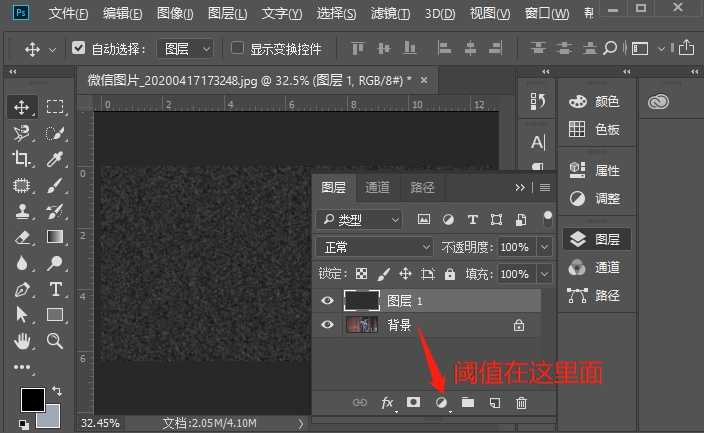This screenshot has width=704, height=433.
Task: Hide the 图层 1 layer
Action: (327, 300)
